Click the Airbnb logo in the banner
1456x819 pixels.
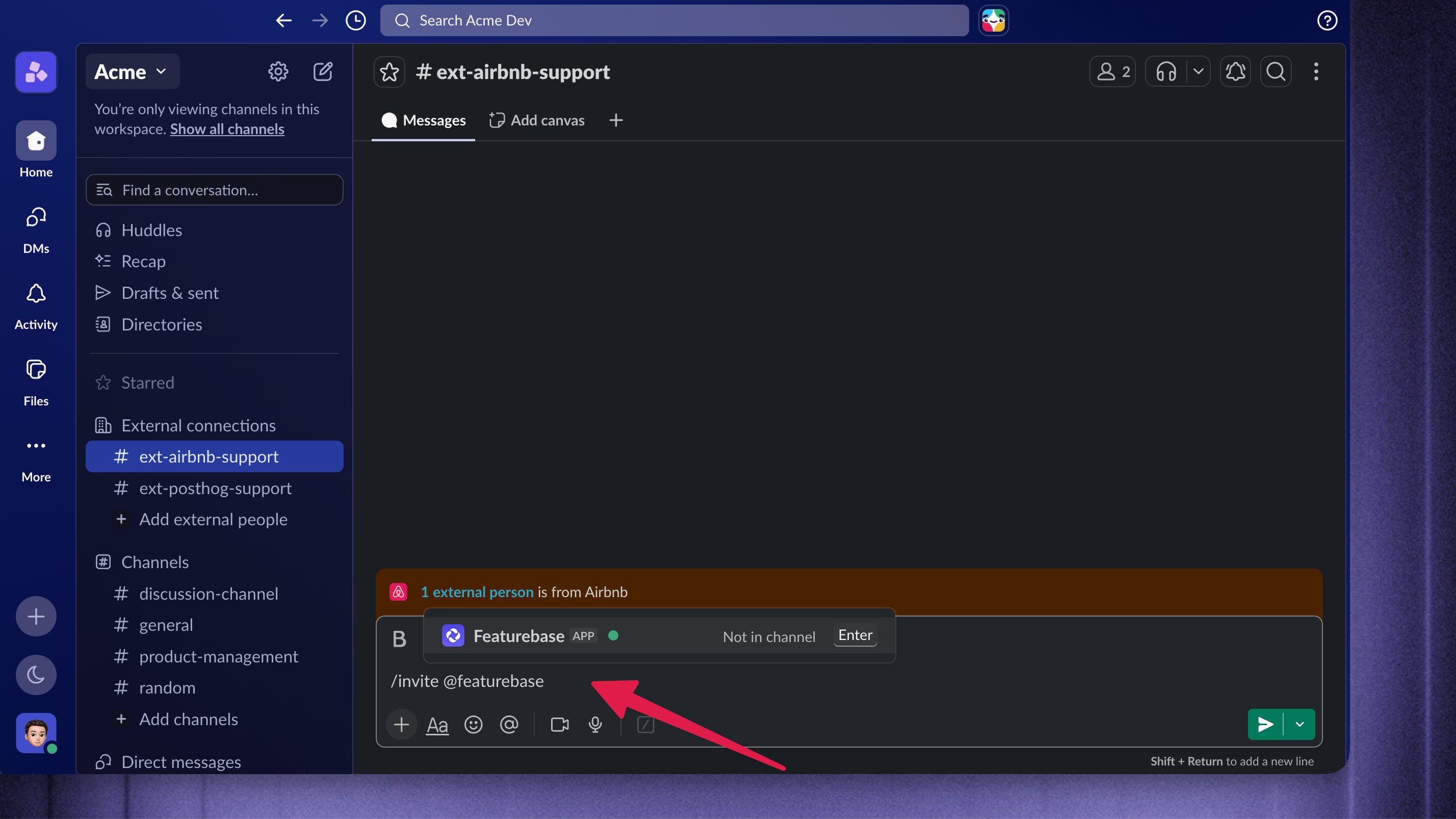click(399, 592)
